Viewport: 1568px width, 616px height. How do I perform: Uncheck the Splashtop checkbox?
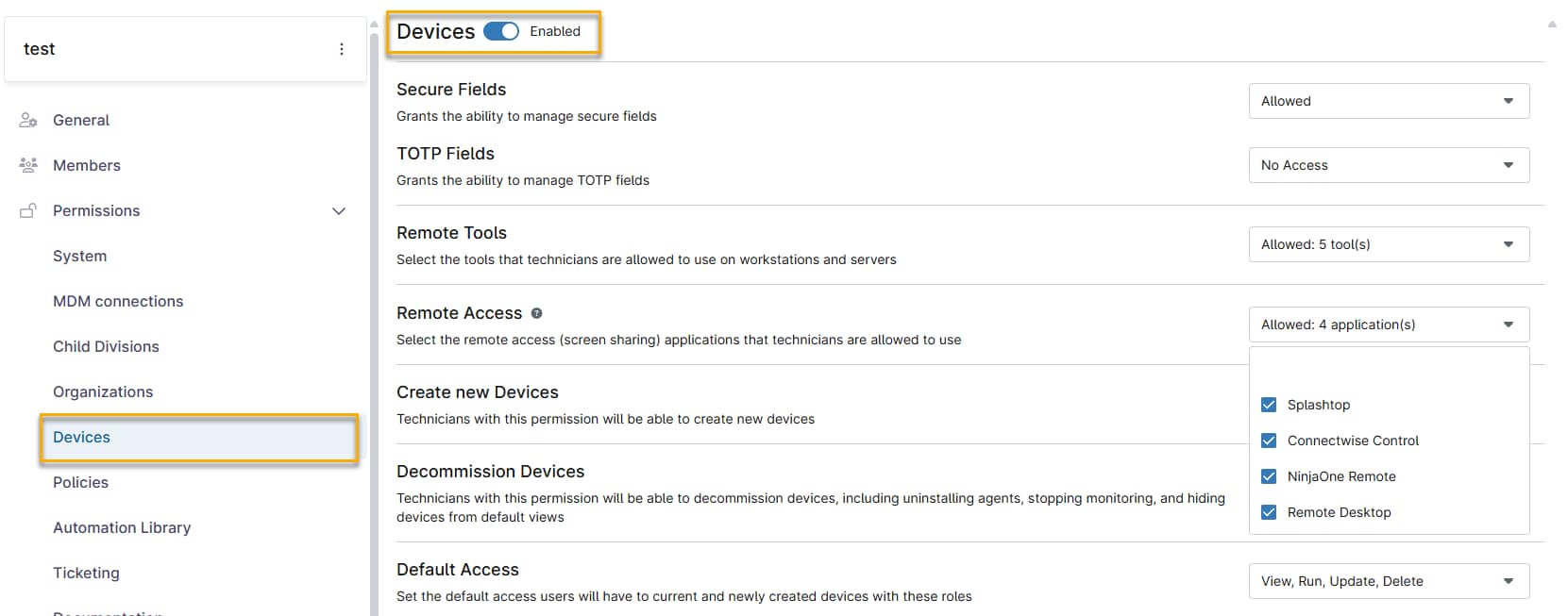coord(1269,405)
